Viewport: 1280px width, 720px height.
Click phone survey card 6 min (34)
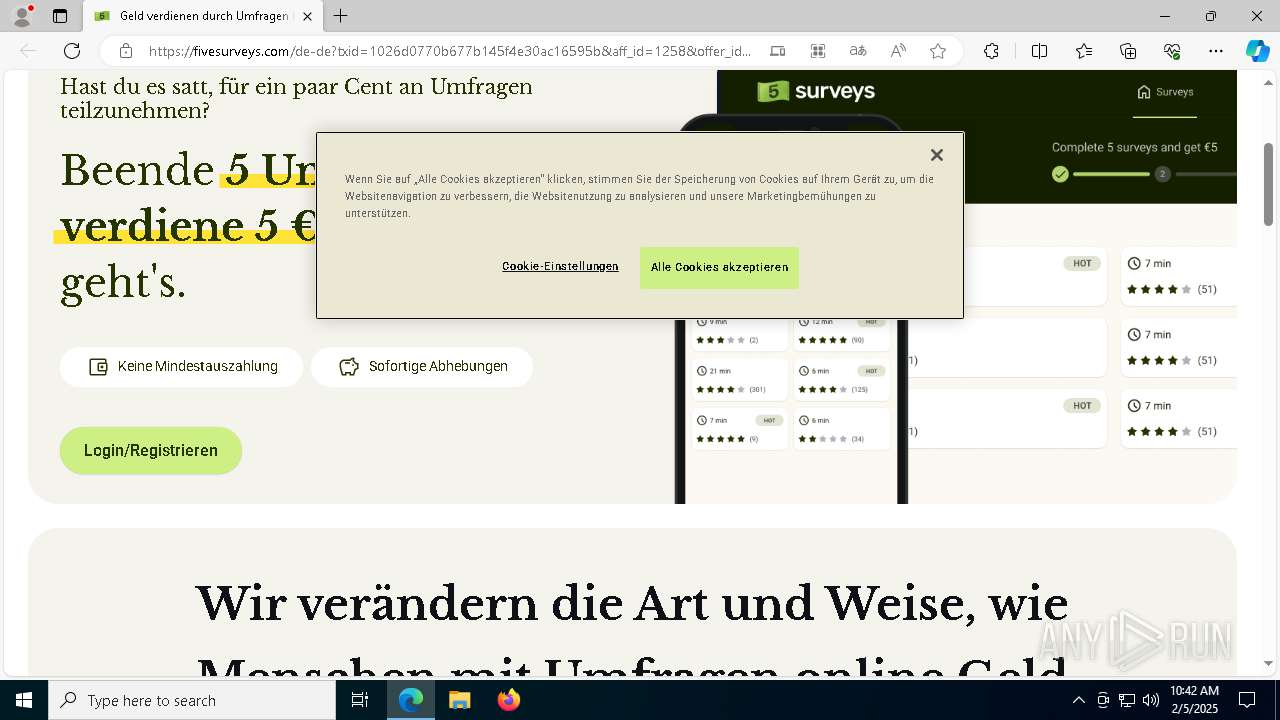click(841, 429)
